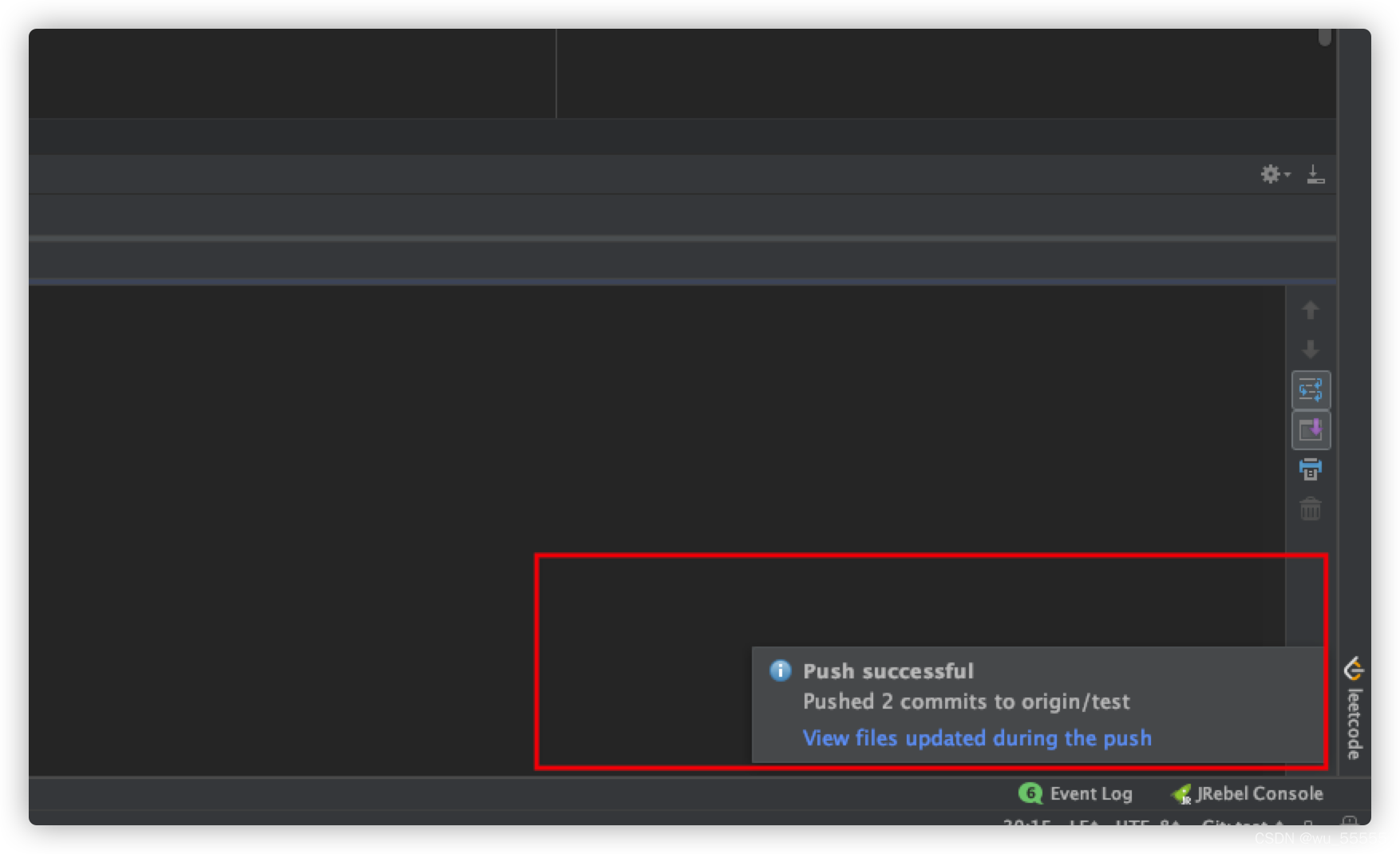
Task: Open the JRebel Console
Action: [x=1247, y=793]
